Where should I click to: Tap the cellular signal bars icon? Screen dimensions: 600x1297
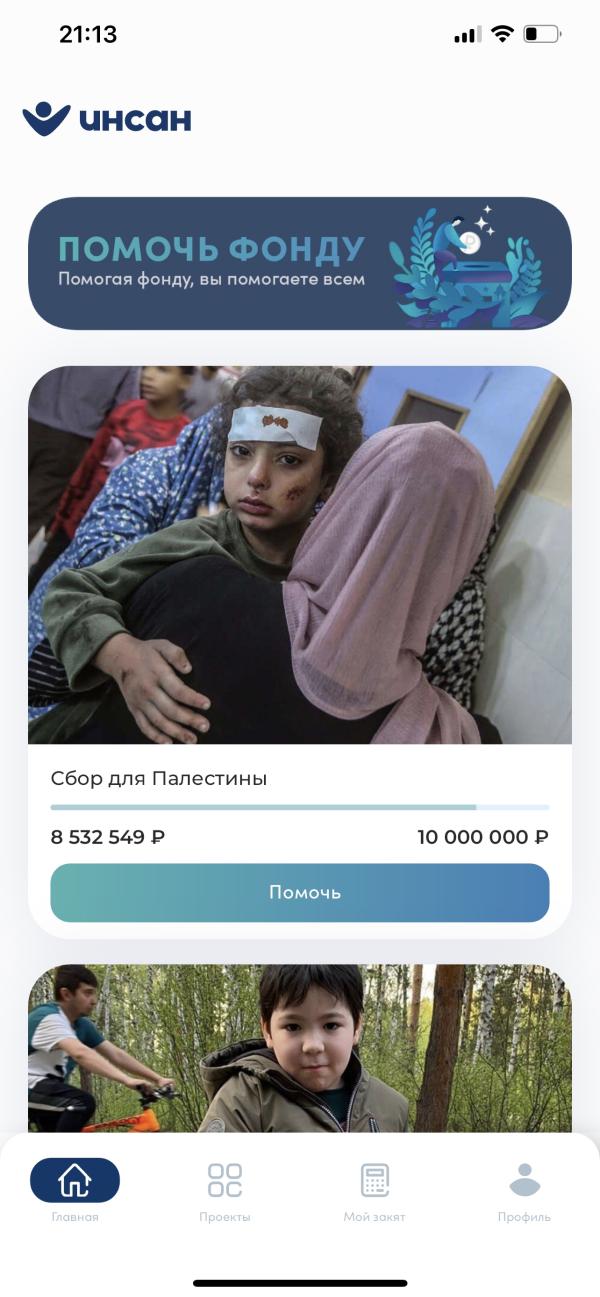click(x=467, y=35)
